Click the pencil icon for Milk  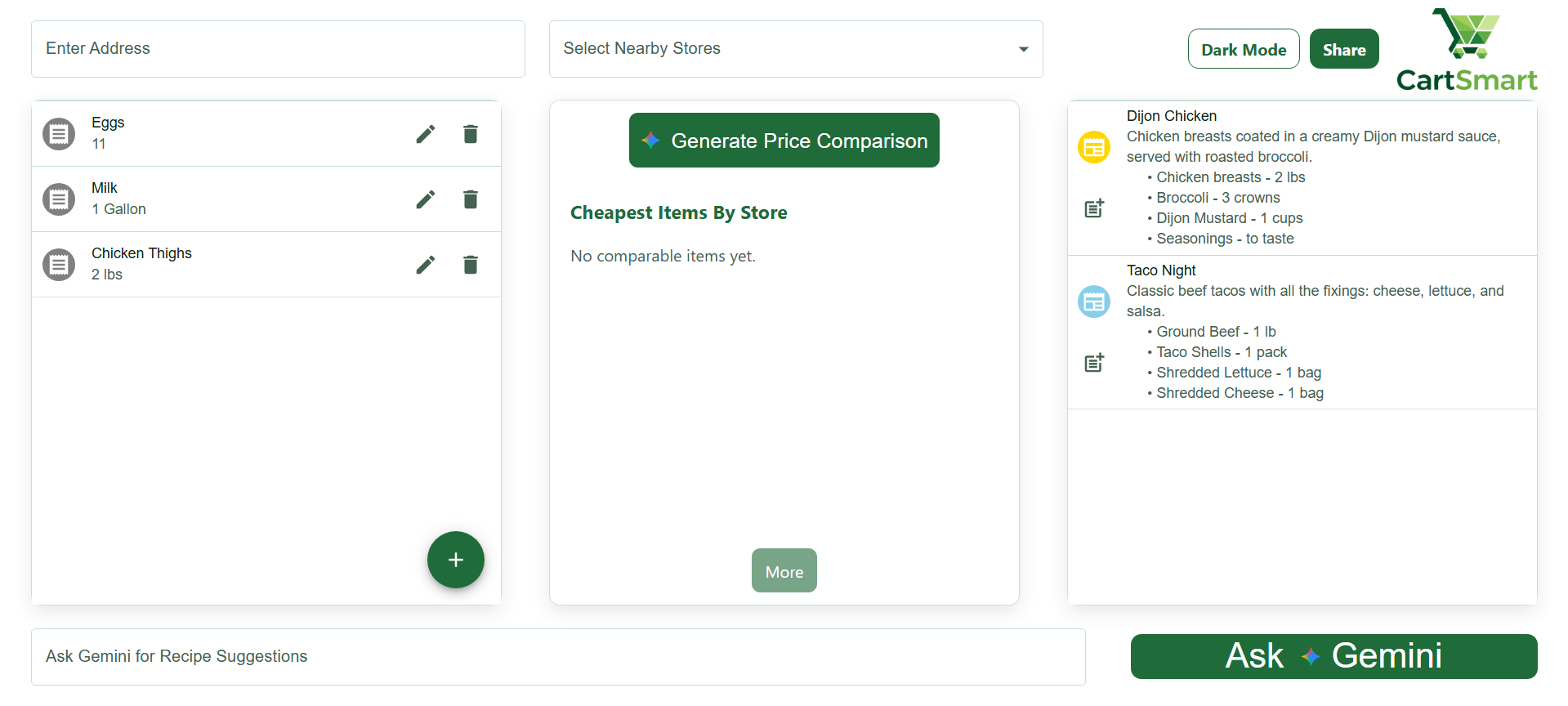click(x=426, y=199)
